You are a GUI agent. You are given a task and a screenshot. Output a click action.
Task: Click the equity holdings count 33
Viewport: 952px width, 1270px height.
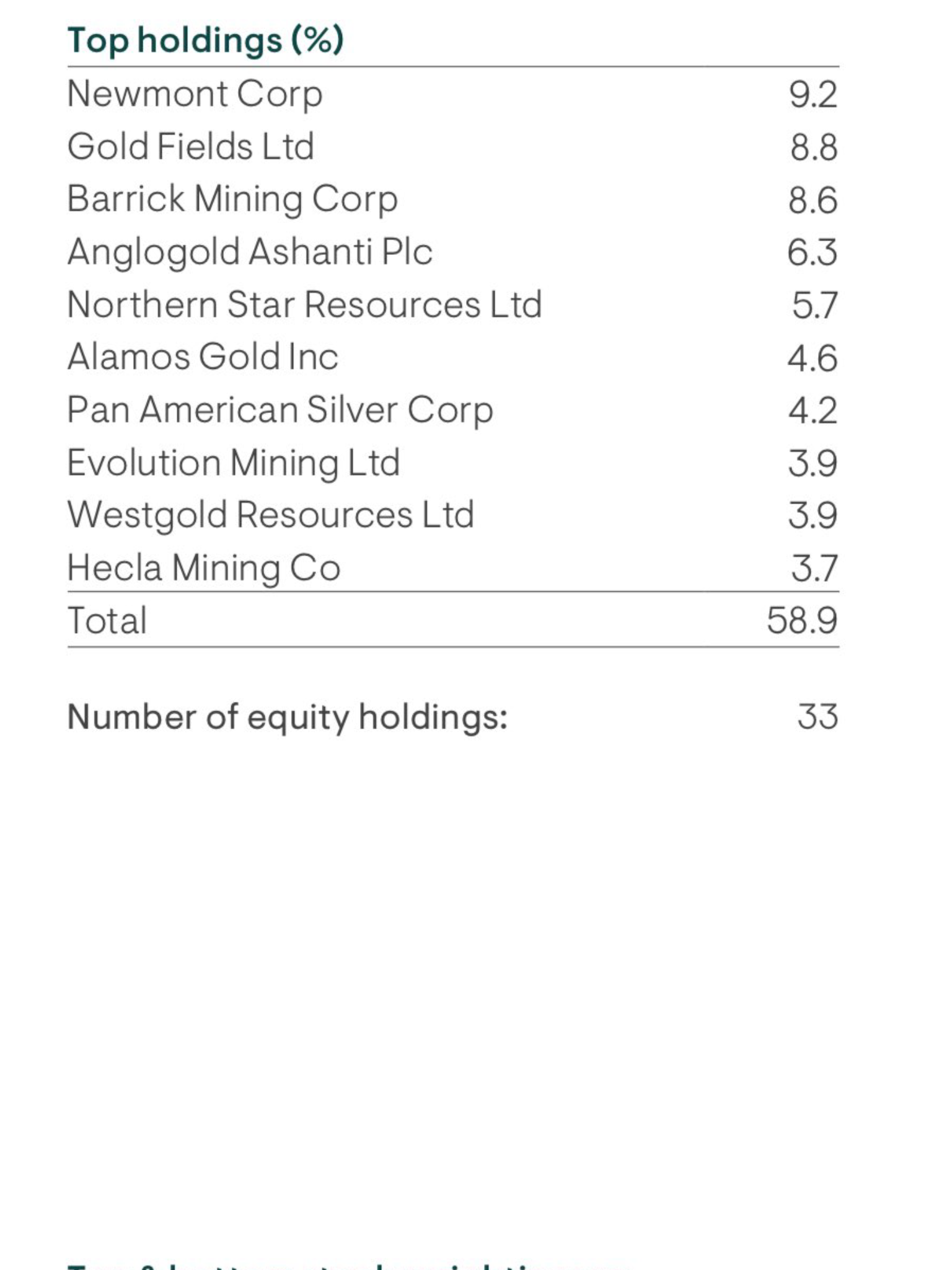tap(818, 716)
